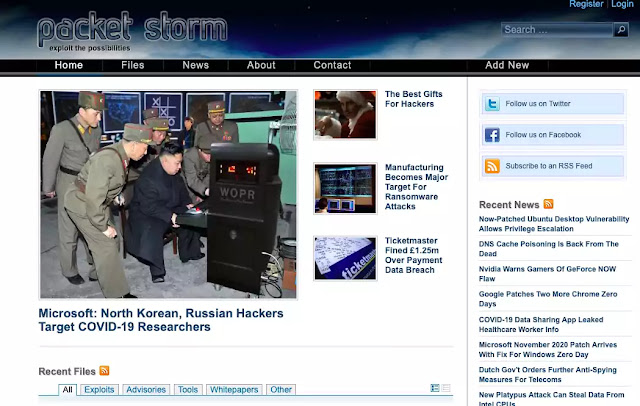Open DNS Cache Poisoning news link
Viewport: 640px width, 406px height.
click(x=549, y=249)
